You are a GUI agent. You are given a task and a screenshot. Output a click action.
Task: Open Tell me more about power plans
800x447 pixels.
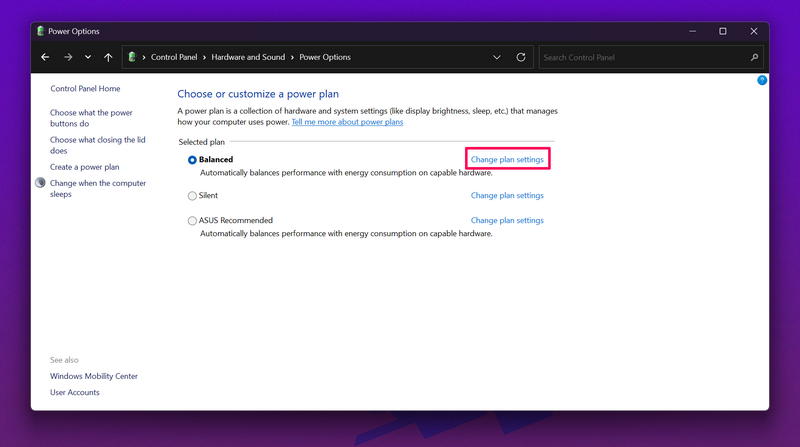coord(347,122)
